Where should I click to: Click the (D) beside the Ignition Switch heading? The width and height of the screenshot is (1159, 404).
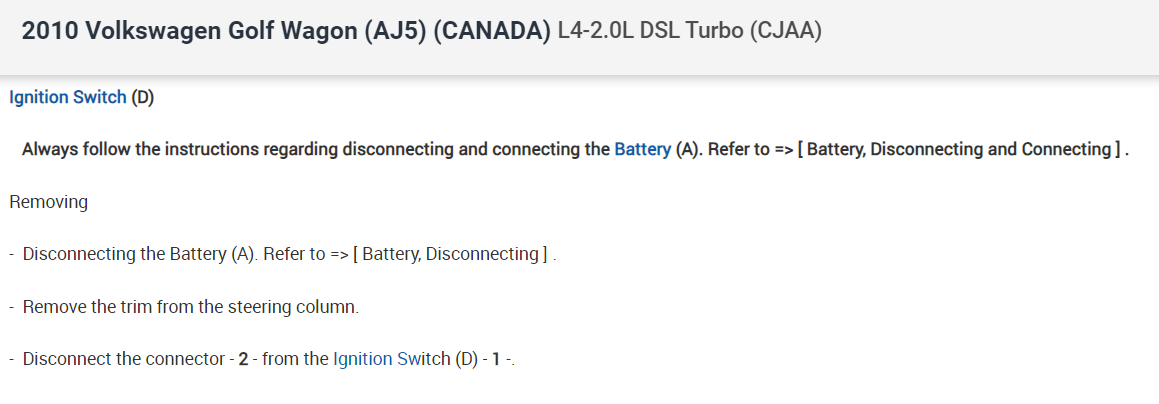(x=142, y=97)
